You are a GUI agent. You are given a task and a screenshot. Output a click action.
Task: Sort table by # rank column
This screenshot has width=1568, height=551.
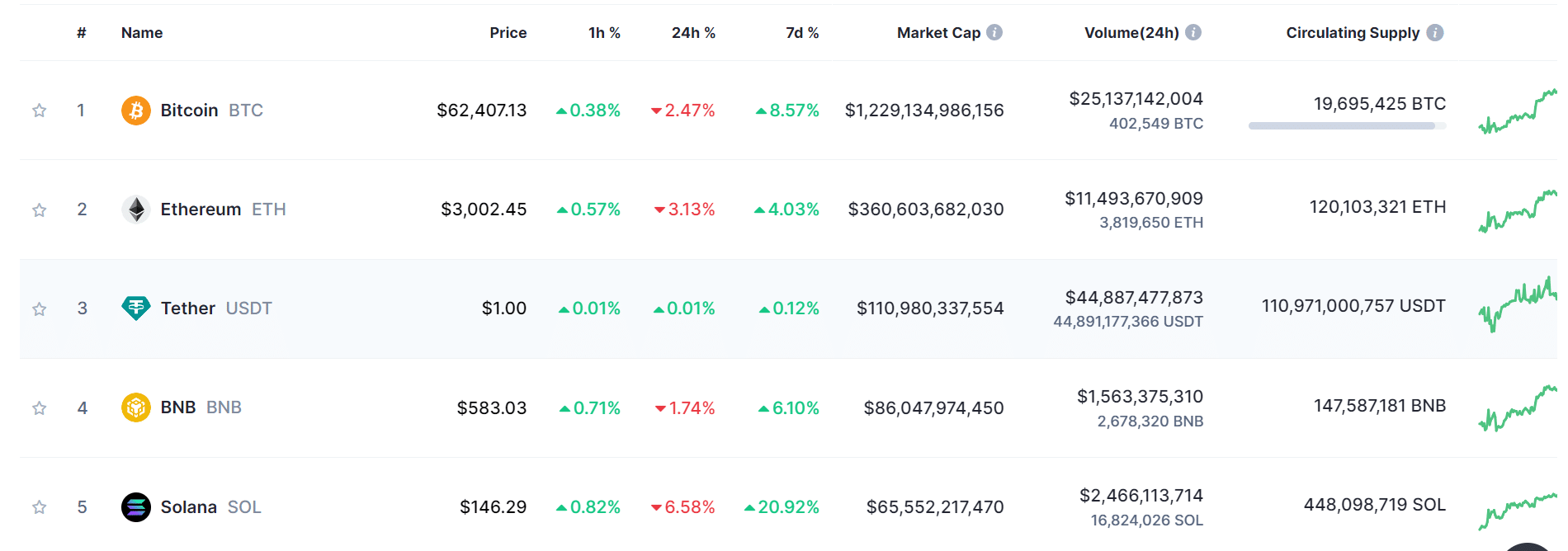82,33
